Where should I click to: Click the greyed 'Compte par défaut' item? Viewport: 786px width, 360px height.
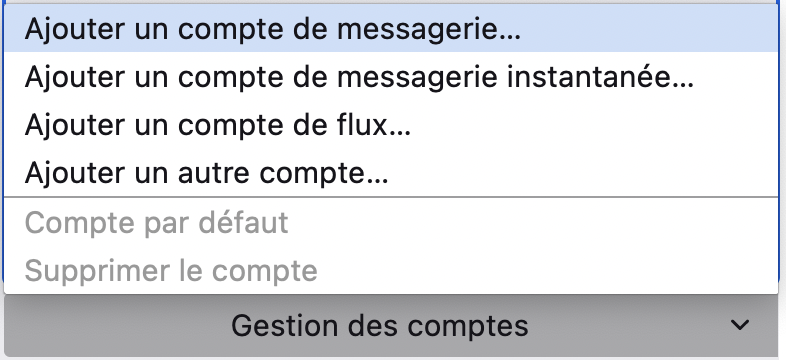(390, 223)
